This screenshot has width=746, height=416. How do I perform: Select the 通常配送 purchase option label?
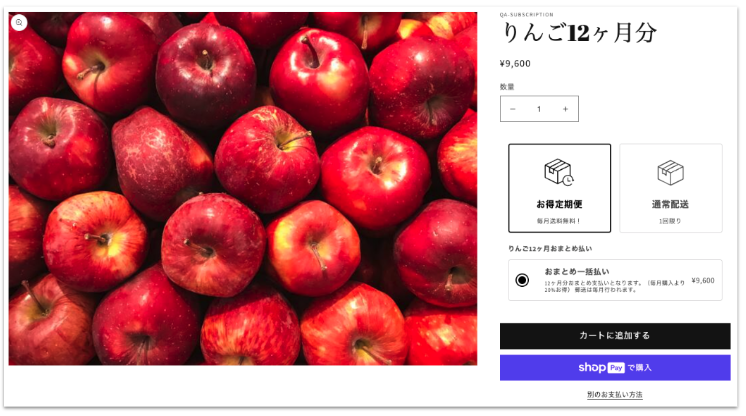pos(670,204)
